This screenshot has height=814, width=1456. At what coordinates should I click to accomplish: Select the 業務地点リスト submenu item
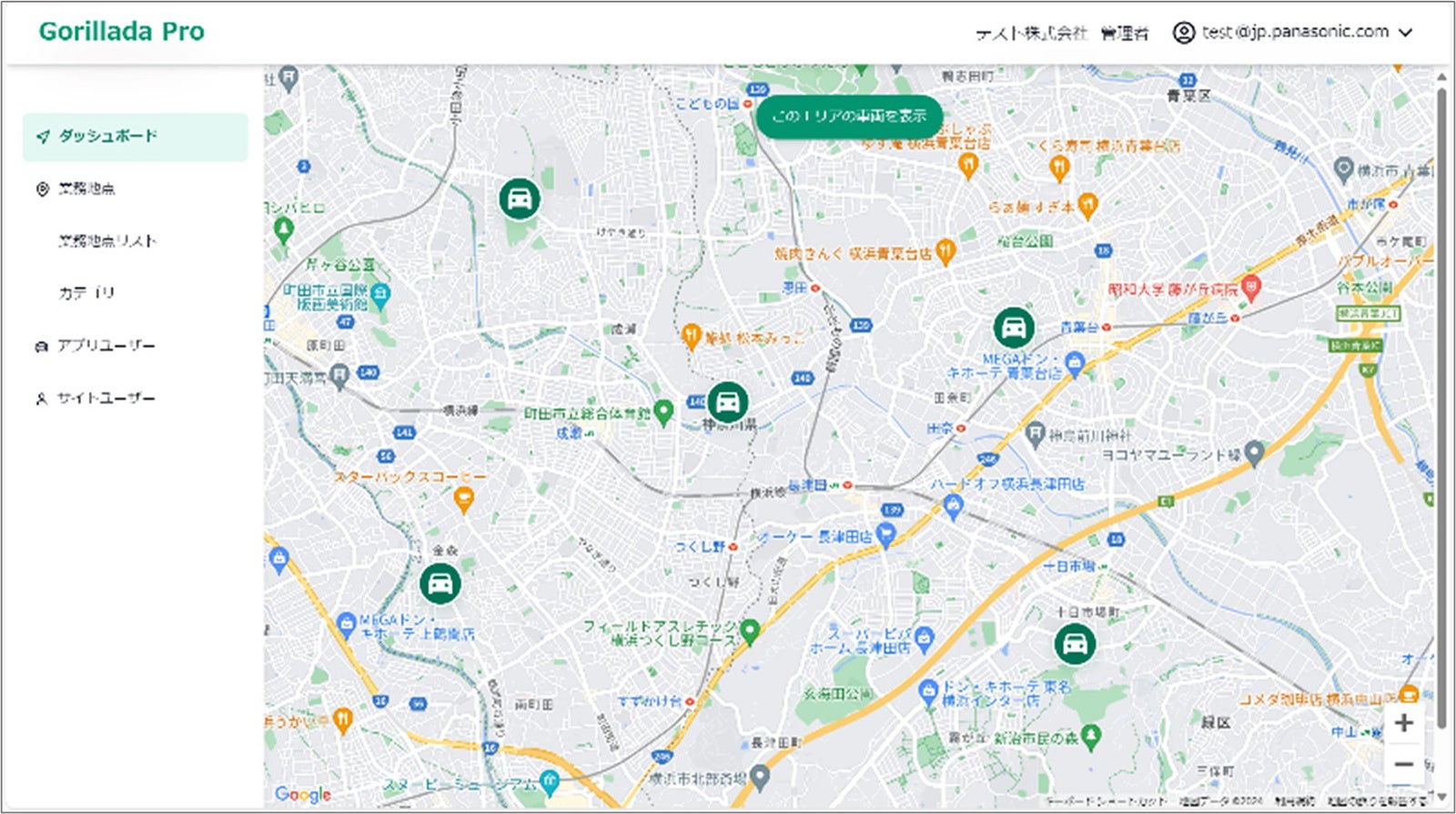point(107,241)
